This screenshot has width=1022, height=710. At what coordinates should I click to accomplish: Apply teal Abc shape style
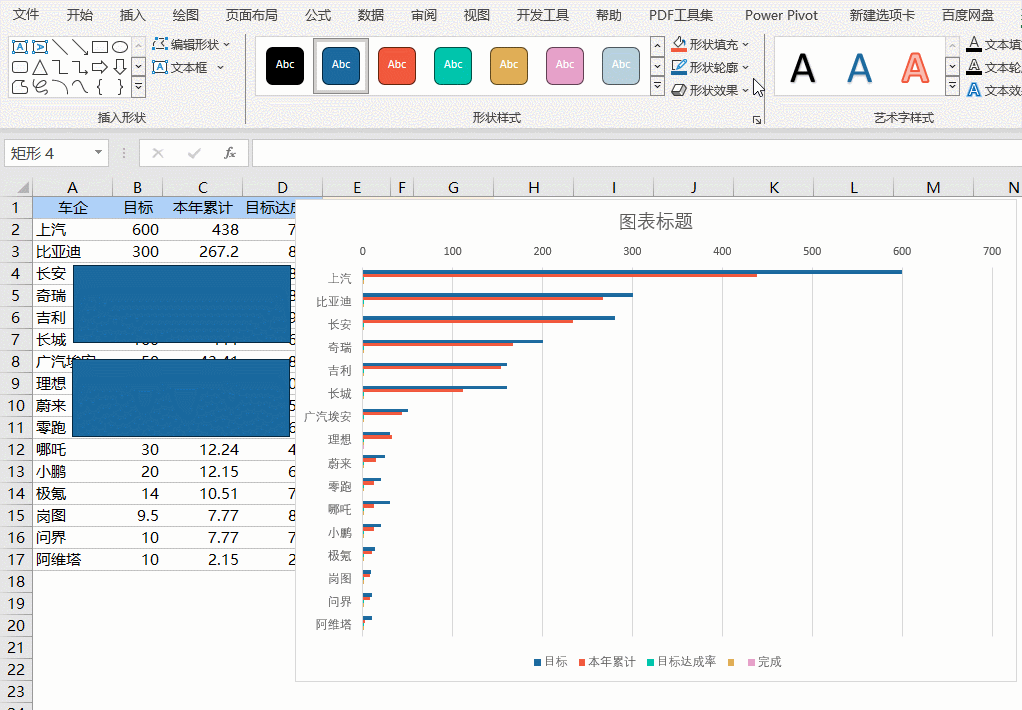tap(453, 66)
